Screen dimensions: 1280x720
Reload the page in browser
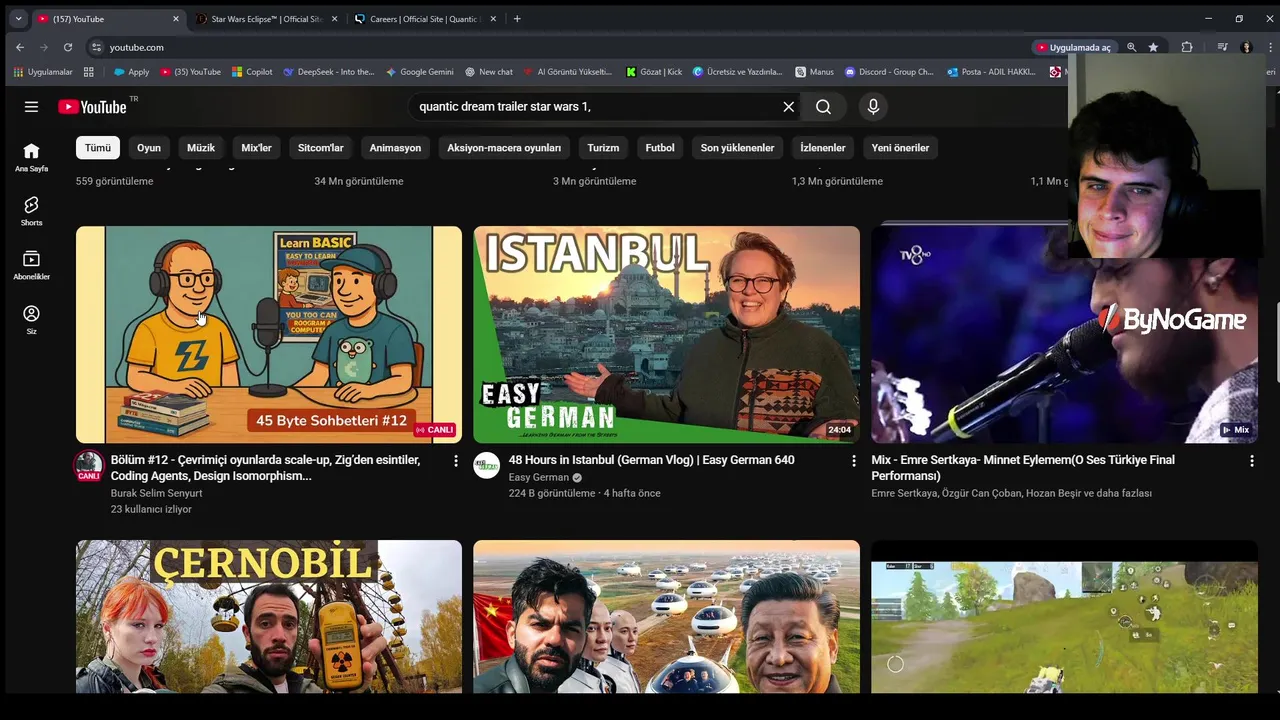(x=68, y=47)
